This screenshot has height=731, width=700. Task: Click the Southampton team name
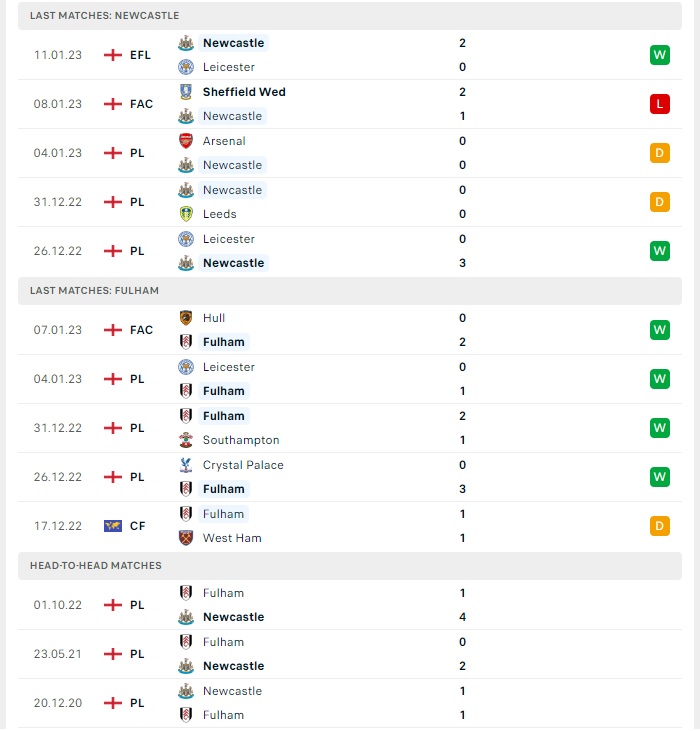(x=241, y=440)
